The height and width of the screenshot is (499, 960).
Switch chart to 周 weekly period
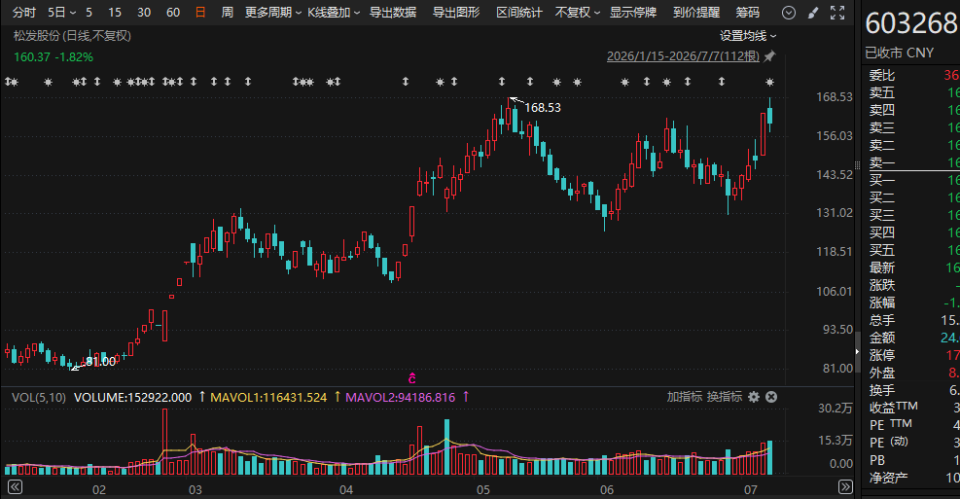pyautogui.click(x=227, y=12)
